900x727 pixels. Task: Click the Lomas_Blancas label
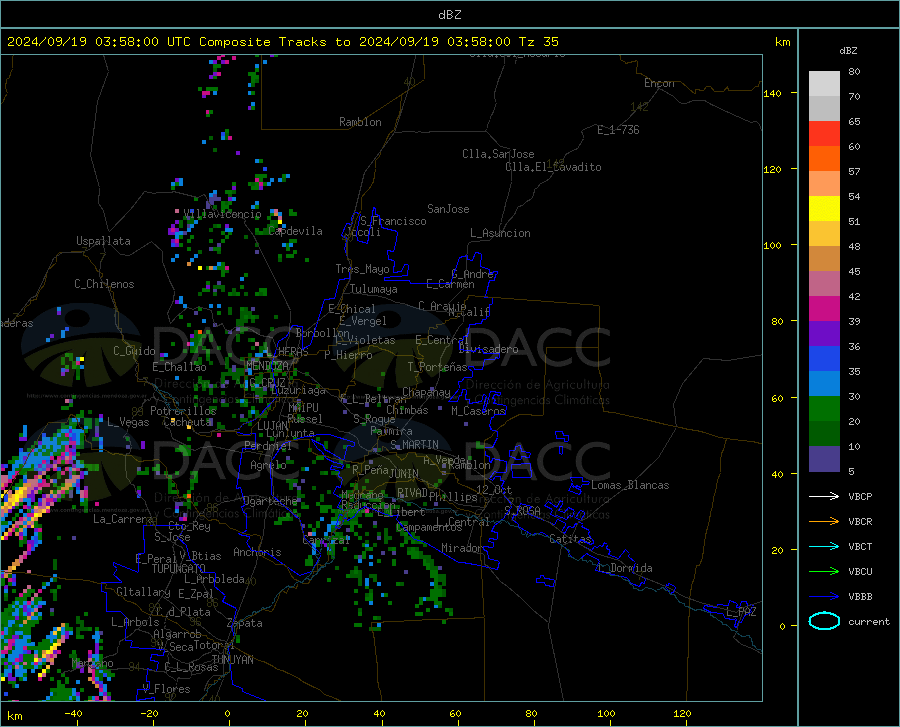coord(630,485)
